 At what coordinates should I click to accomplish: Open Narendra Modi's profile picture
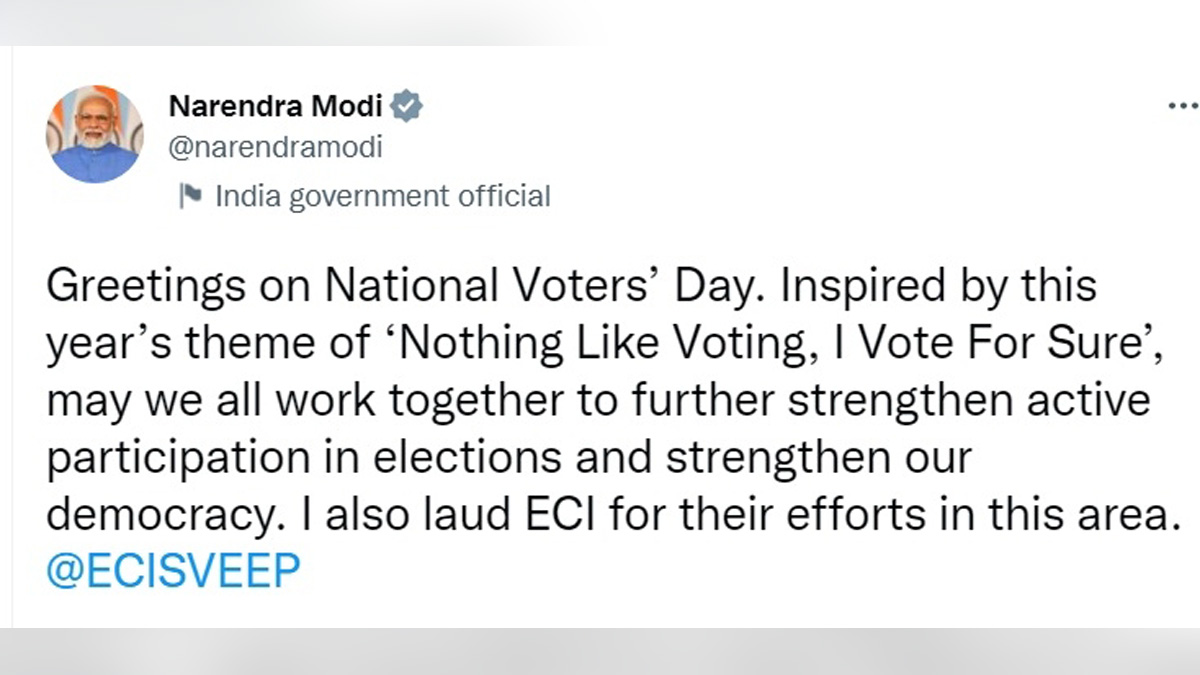95,134
